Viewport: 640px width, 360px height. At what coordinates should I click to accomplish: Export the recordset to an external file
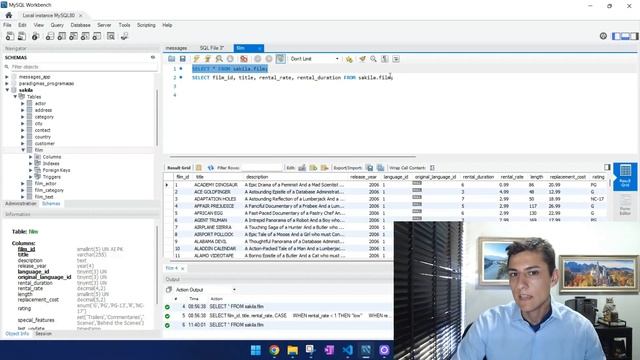tap(369, 168)
